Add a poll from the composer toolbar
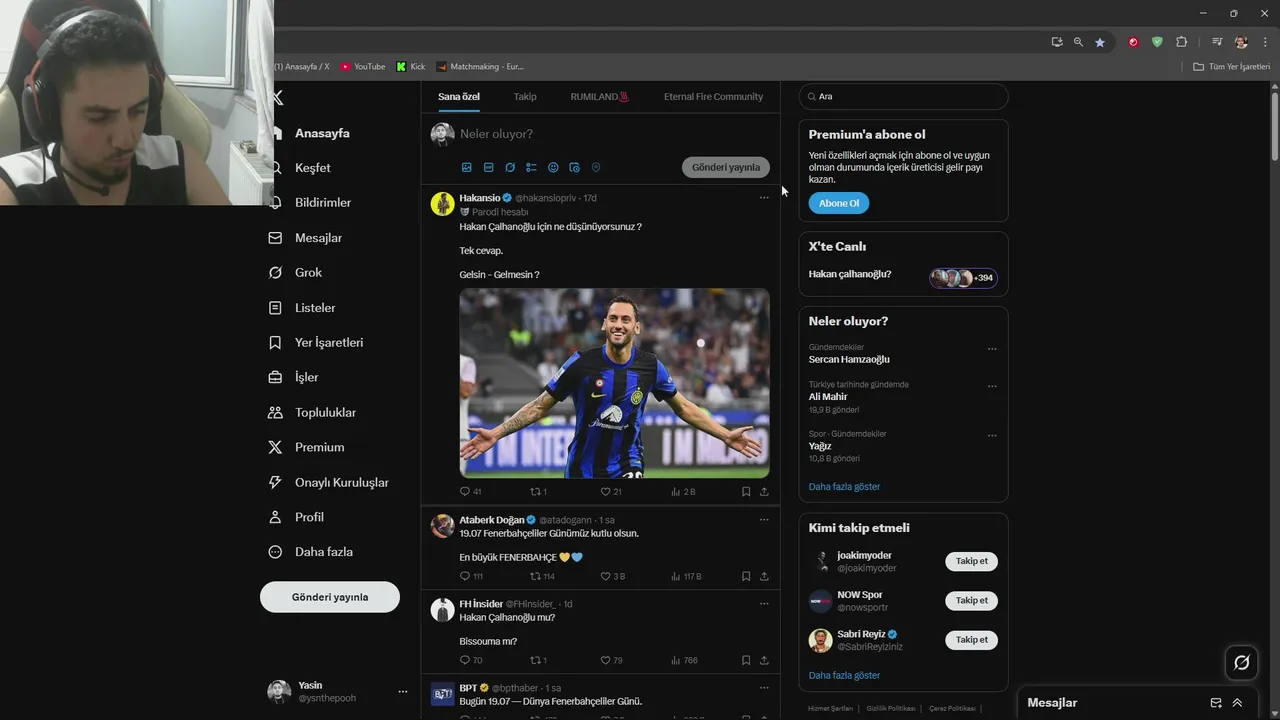The height and width of the screenshot is (720, 1280). point(531,167)
